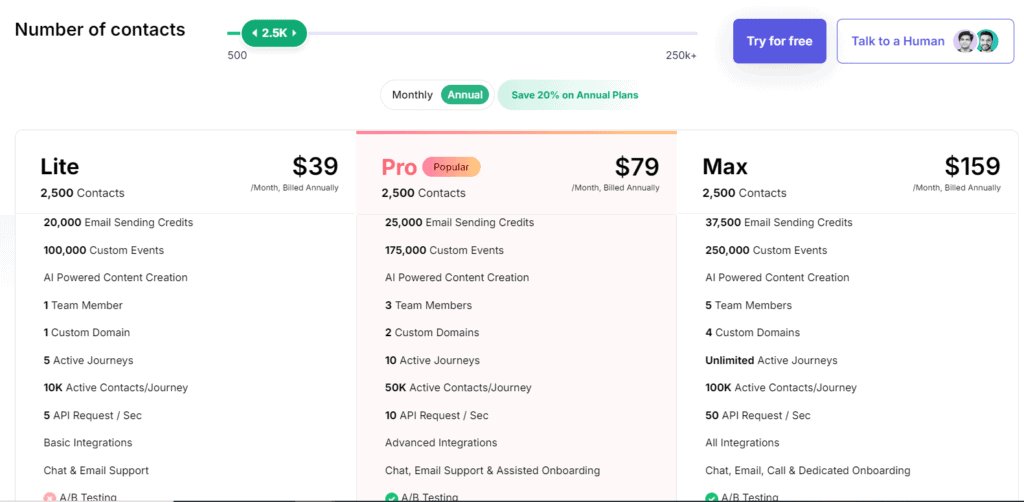Click Unlimited Active Journeys in Max plan

tap(771, 360)
